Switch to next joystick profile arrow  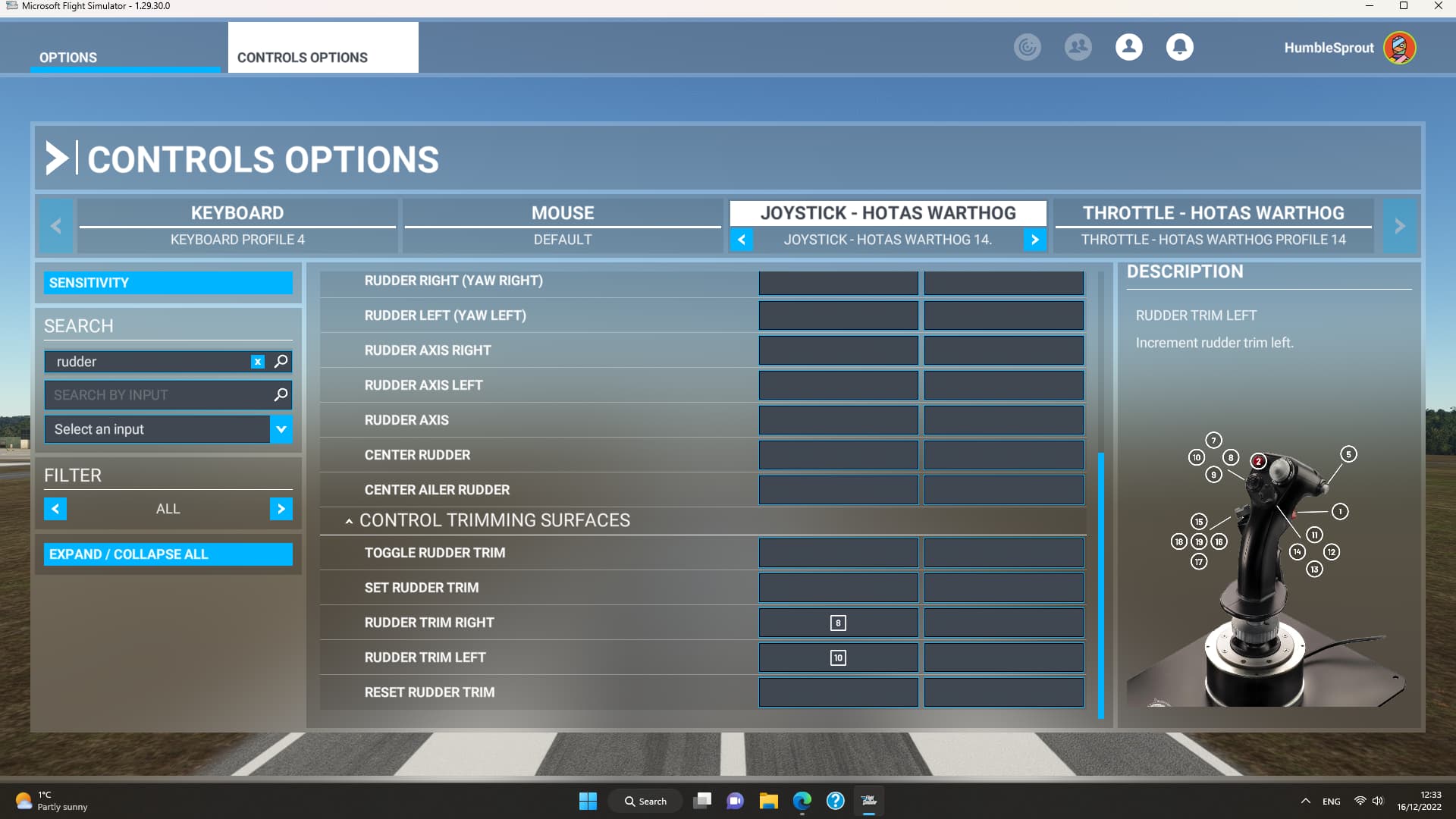[x=1034, y=240]
